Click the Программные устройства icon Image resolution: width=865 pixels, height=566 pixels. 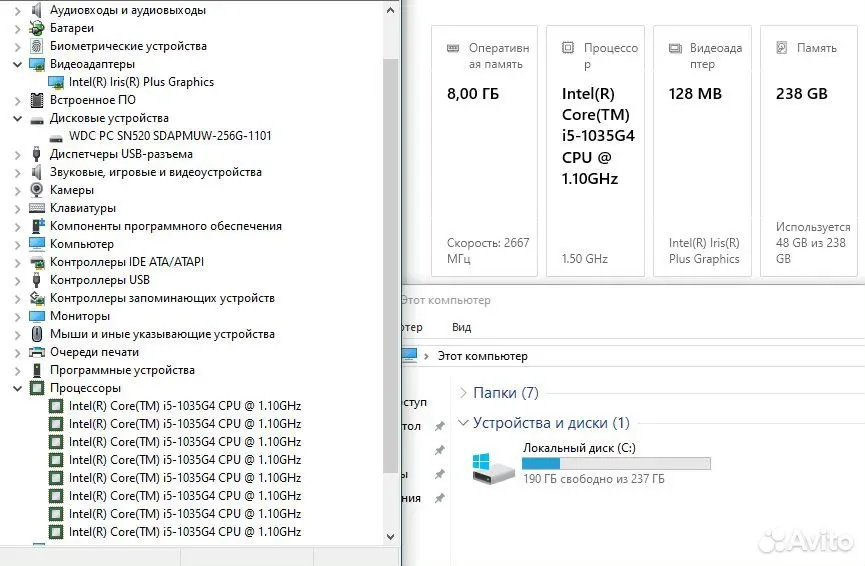(36, 370)
